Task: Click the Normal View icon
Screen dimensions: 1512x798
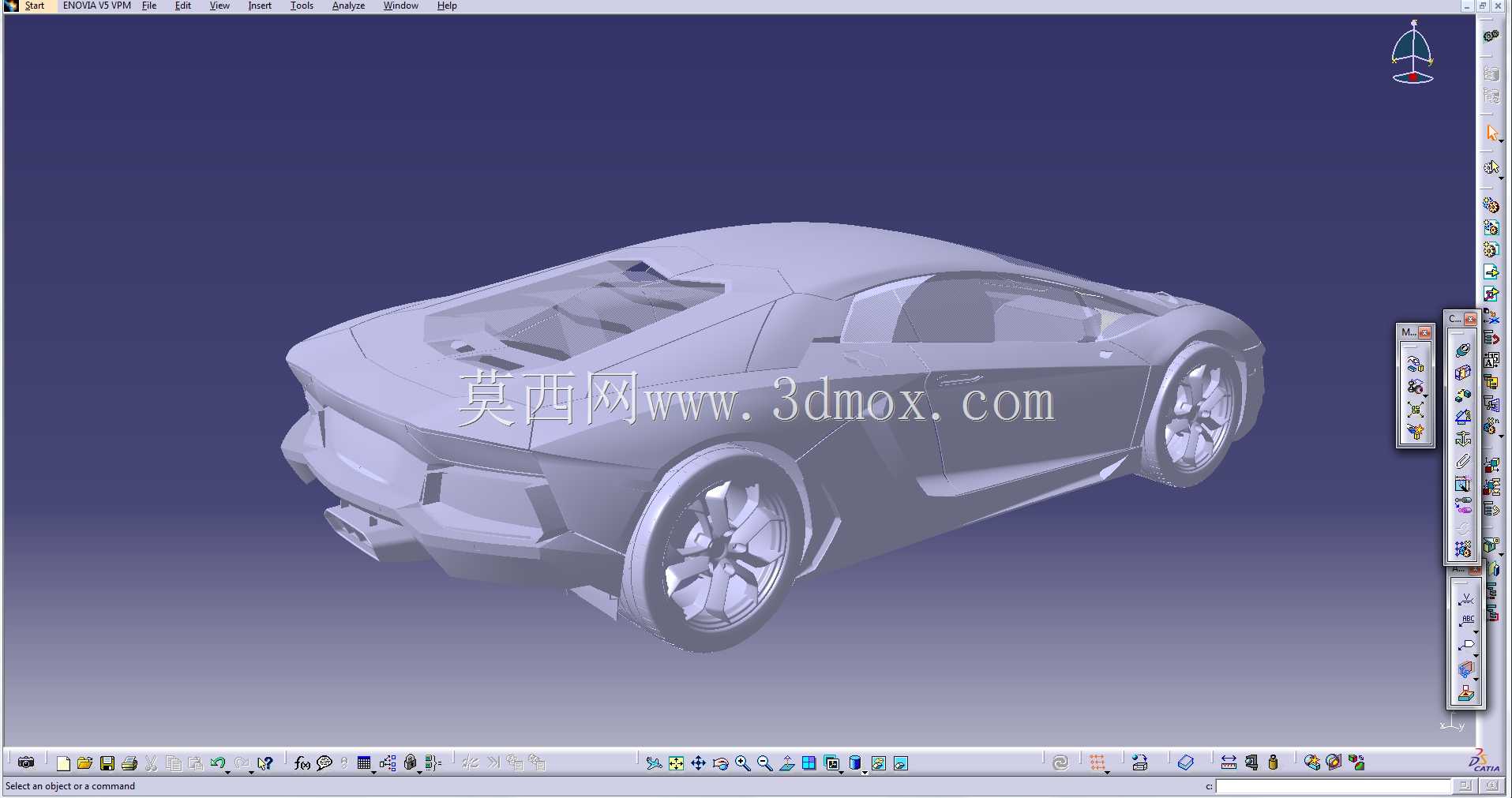Action: point(787,762)
